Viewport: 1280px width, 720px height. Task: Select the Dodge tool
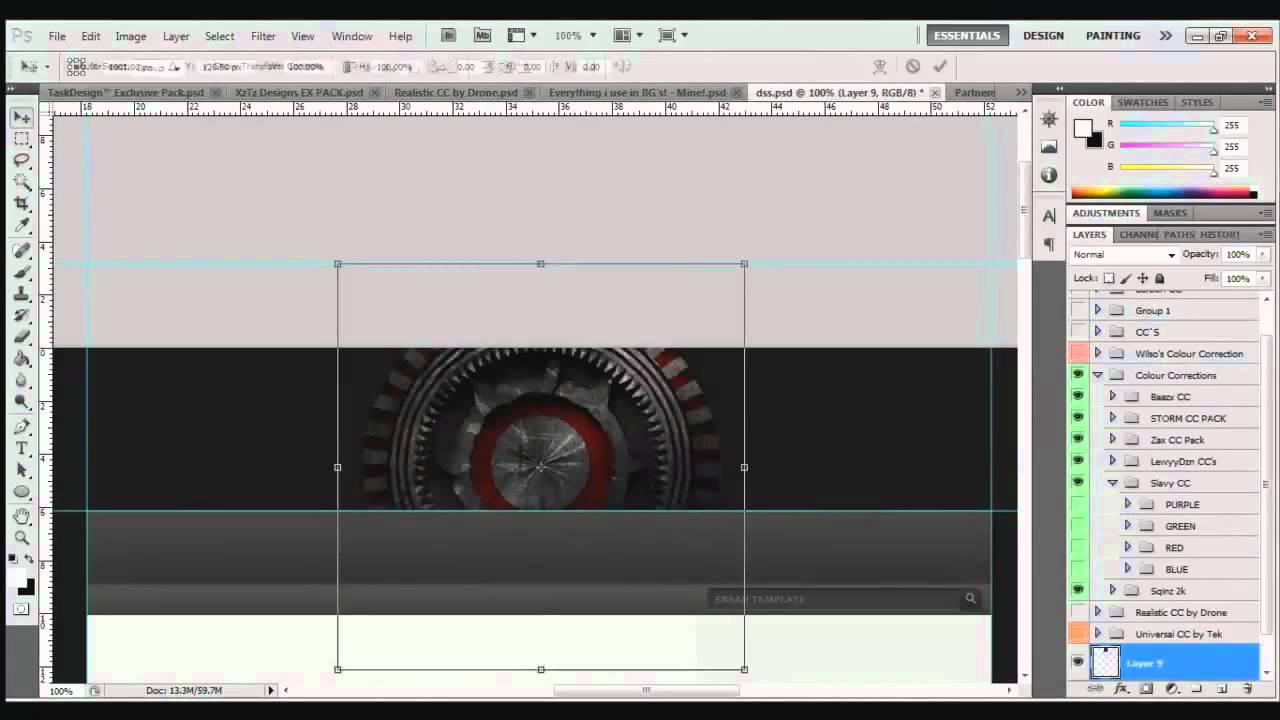22,401
